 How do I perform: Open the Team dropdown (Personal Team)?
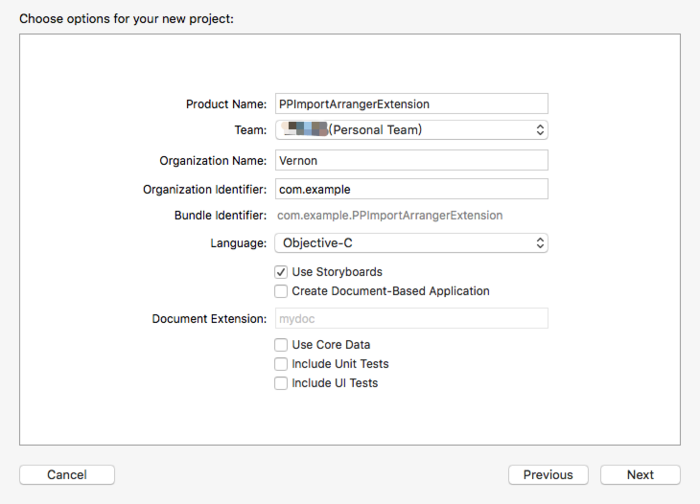[x=411, y=130]
